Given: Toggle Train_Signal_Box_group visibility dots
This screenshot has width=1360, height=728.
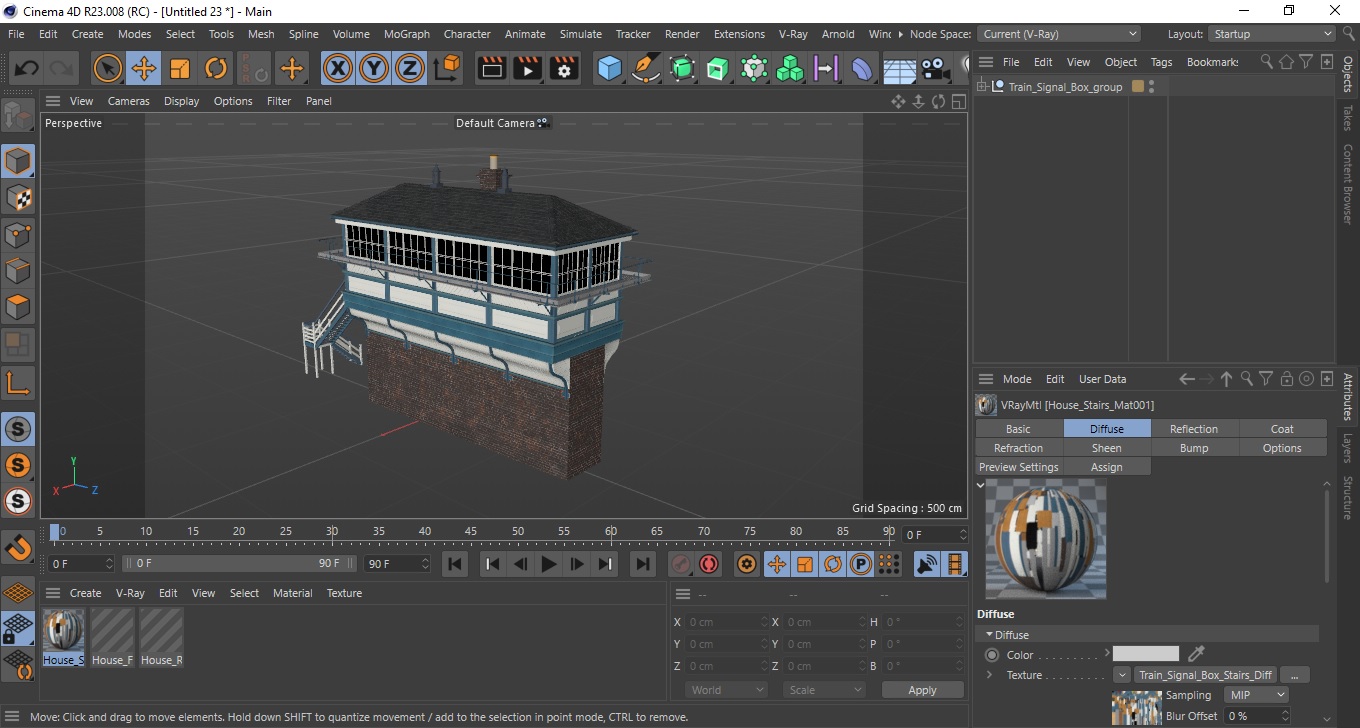Looking at the screenshot, I should [1152, 87].
